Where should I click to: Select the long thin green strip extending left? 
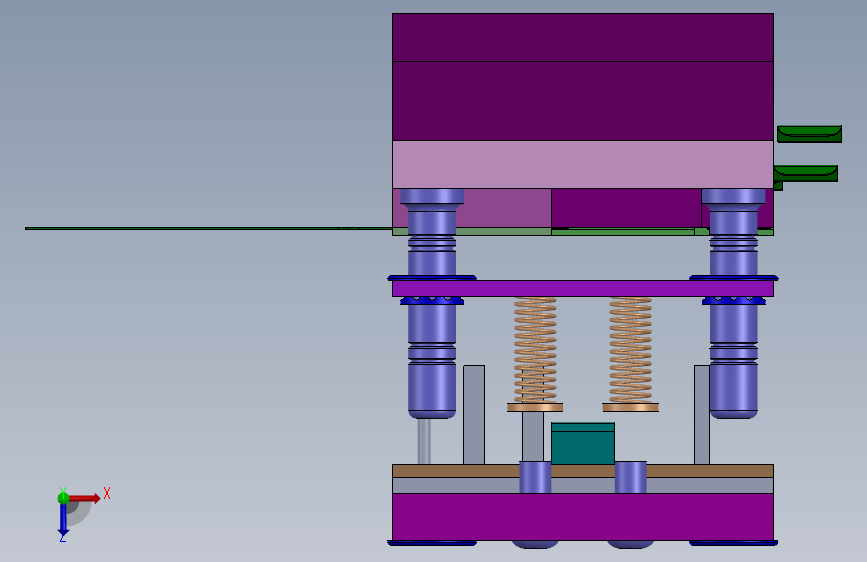coord(208,228)
